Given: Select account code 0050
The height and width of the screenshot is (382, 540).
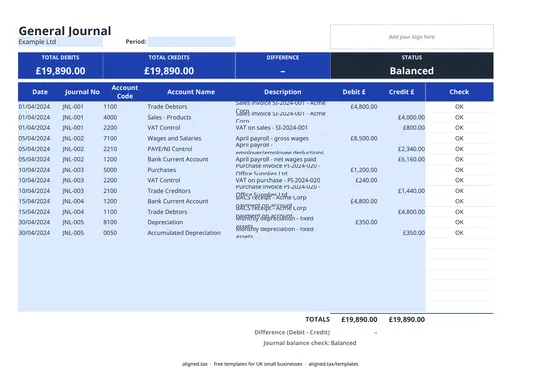Looking at the screenshot, I should [x=110, y=233].
